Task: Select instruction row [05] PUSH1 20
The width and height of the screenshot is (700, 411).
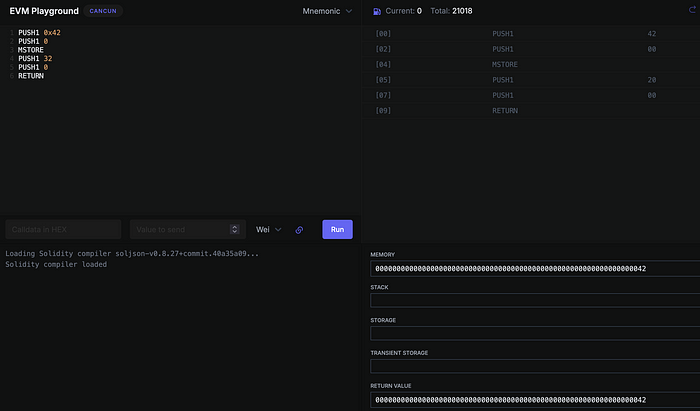Action: 531,80
